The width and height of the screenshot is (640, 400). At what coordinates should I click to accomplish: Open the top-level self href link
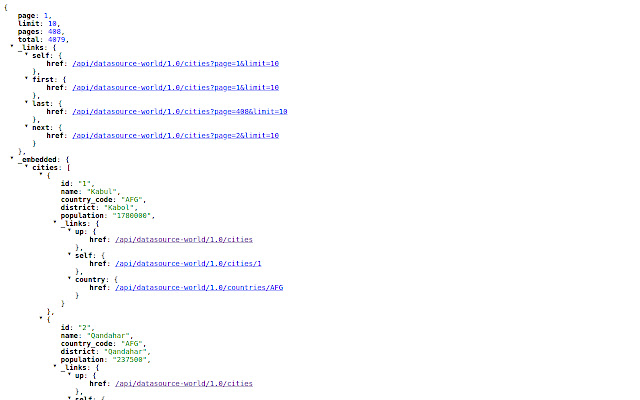[176, 64]
